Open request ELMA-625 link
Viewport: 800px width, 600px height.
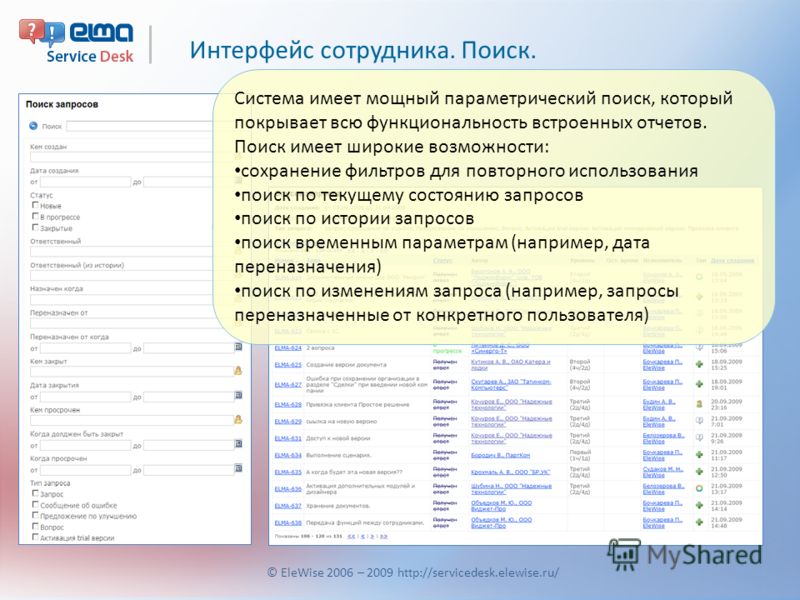[x=288, y=365]
